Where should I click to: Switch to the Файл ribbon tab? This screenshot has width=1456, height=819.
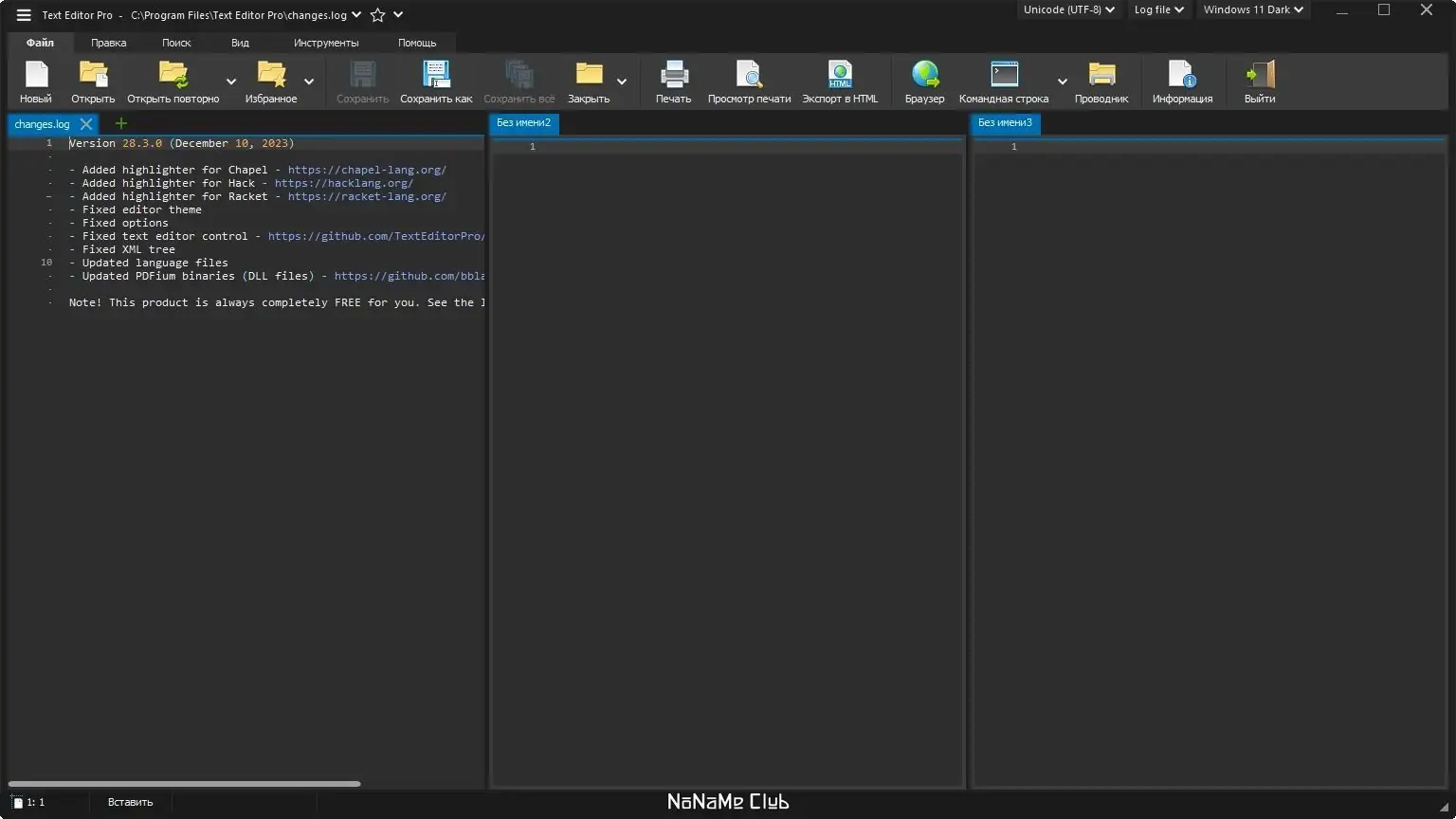(40, 43)
